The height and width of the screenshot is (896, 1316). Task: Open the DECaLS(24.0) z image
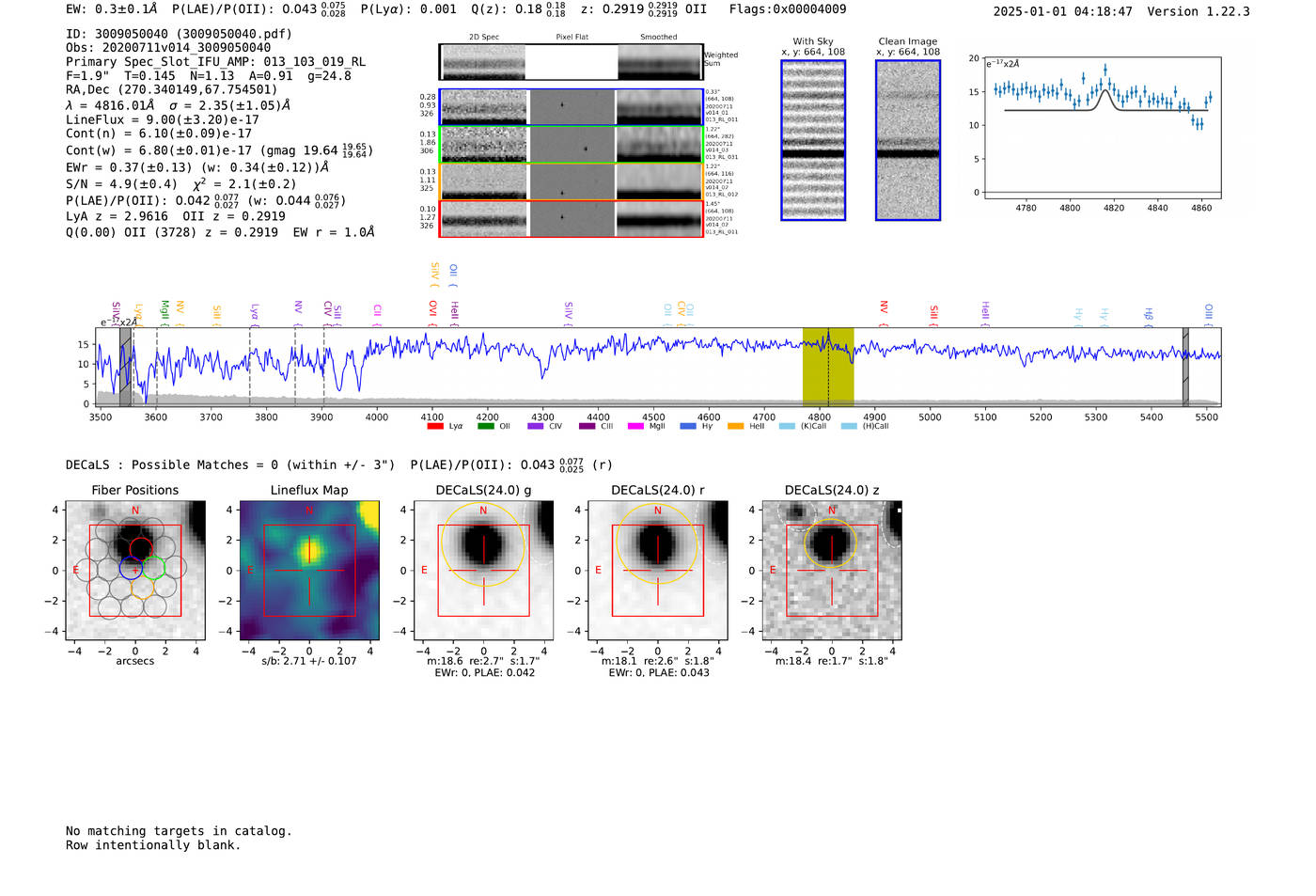click(x=832, y=571)
